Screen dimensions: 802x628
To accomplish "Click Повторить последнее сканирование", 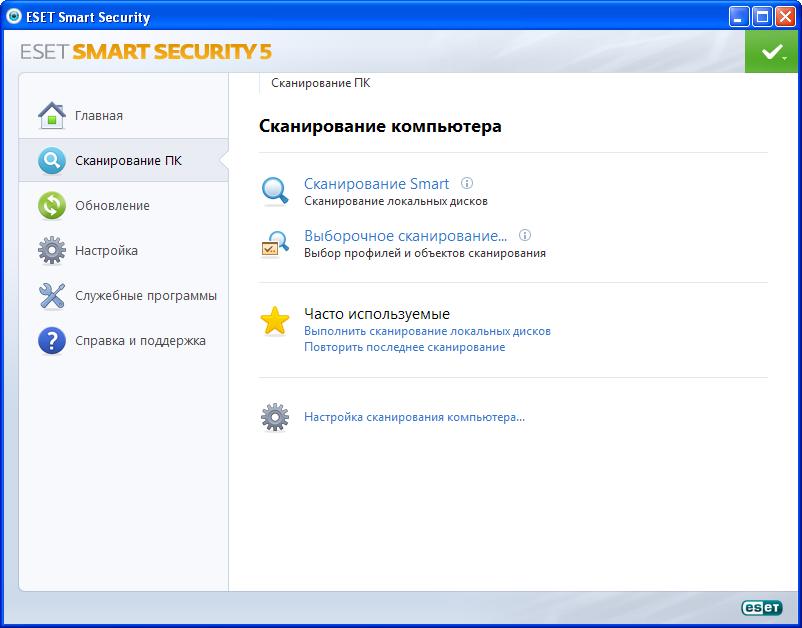I will pos(405,347).
